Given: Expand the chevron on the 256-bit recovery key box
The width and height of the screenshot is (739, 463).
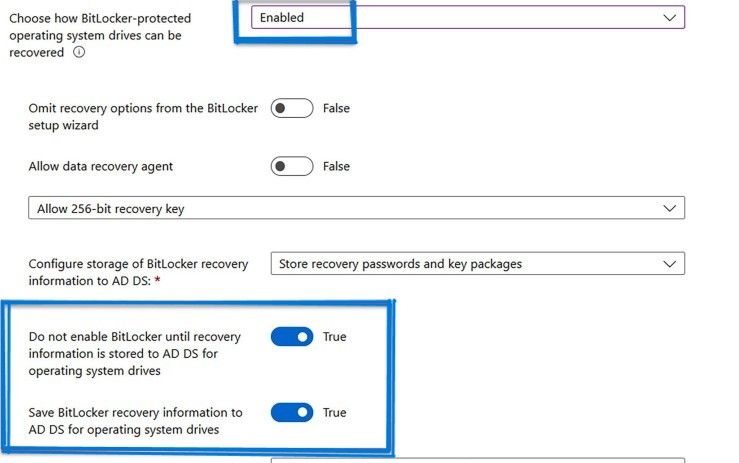Looking at the screenshot, I should tap(669, 208).
